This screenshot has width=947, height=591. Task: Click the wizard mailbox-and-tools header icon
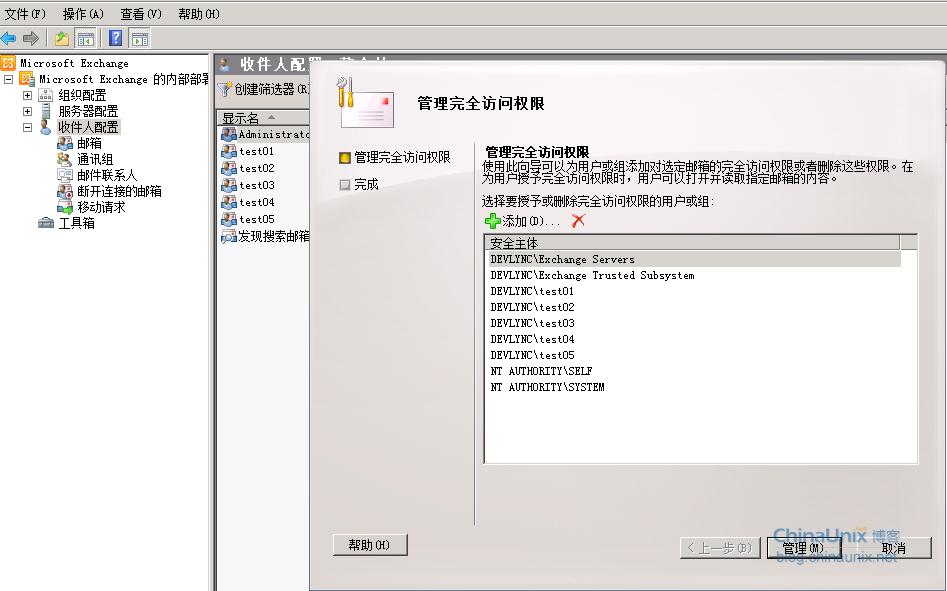[x=365, y=102]
